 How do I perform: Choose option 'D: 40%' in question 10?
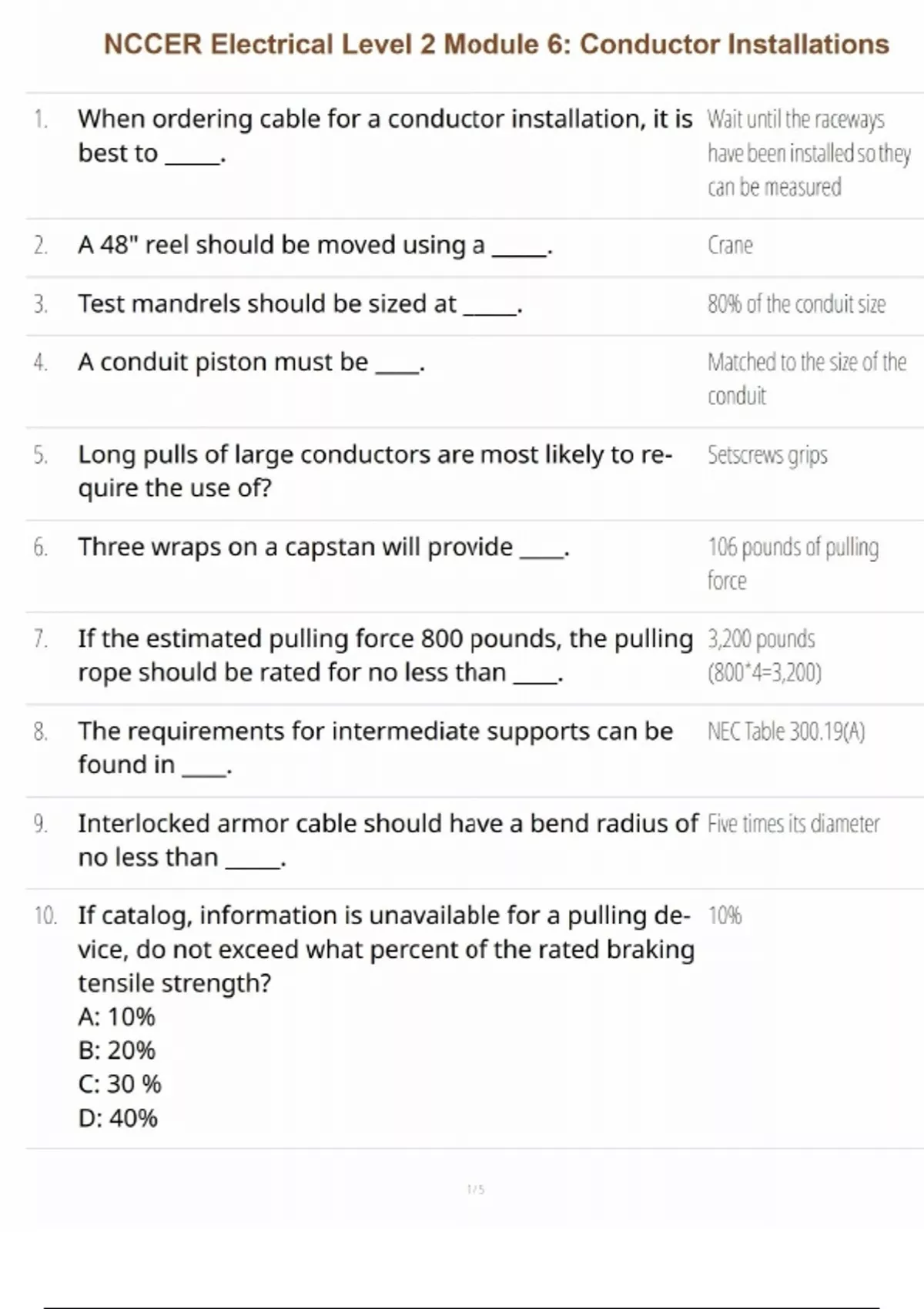coord(118,1118)
